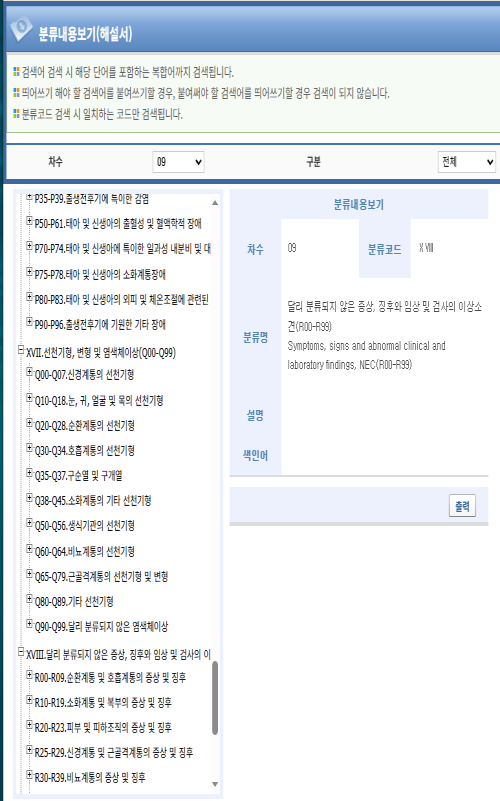
Task: Expand the Q20-Q28 순환계통의 선천기형 node
Action: coord(30,423)
